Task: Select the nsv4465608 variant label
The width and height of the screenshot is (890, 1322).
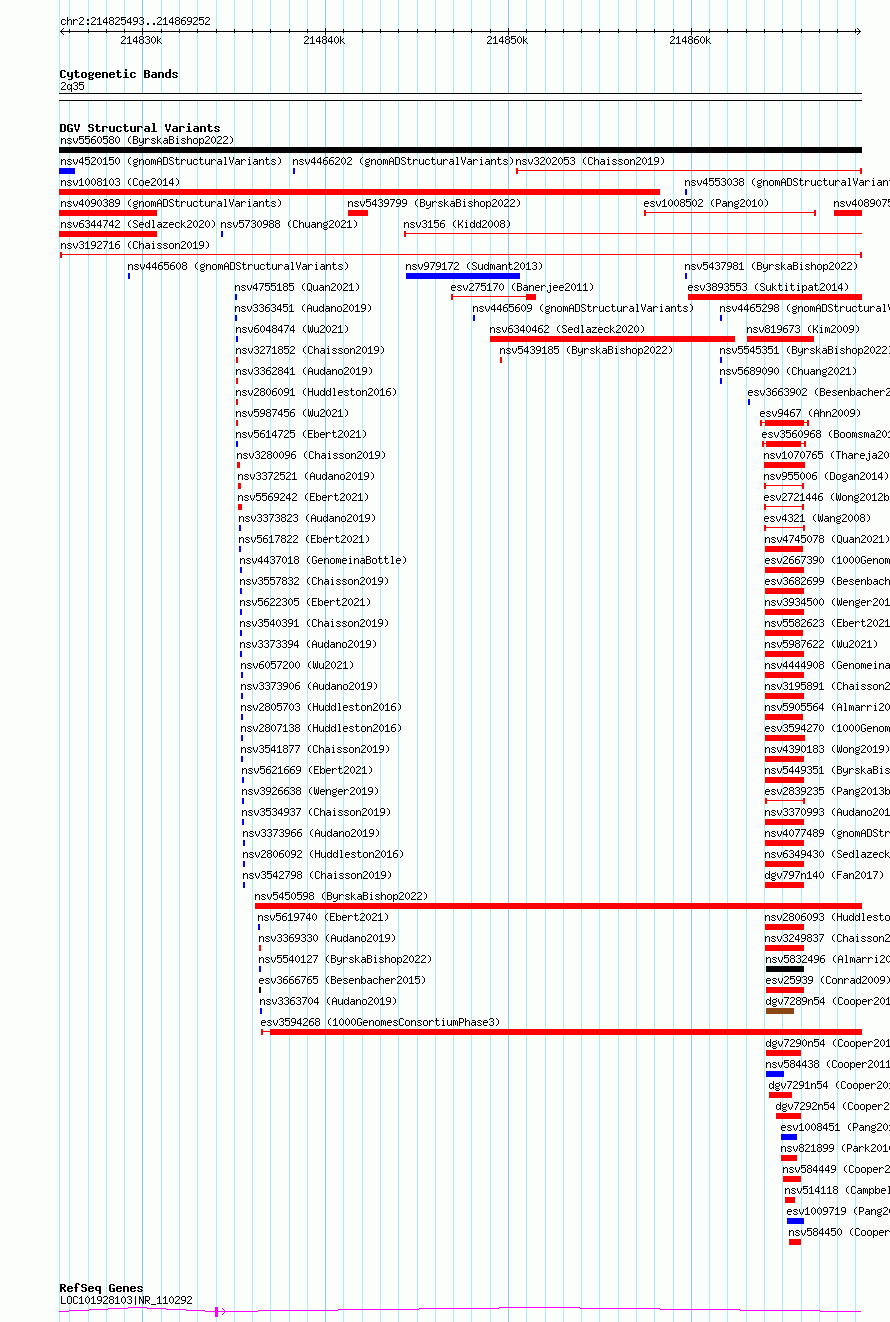Action: coord(238,266)
